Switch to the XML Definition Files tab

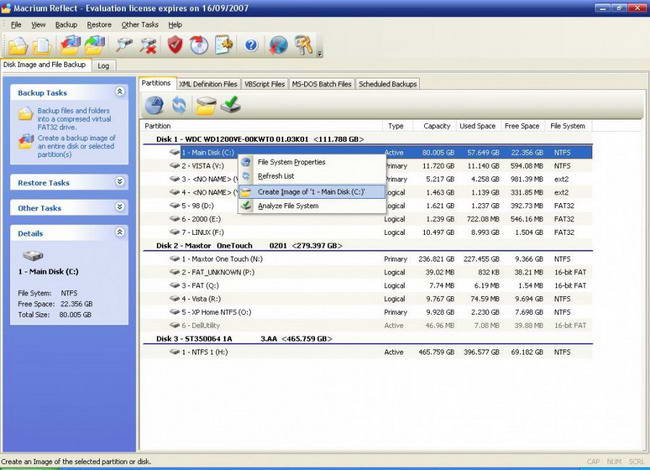[x=207, y=84]
